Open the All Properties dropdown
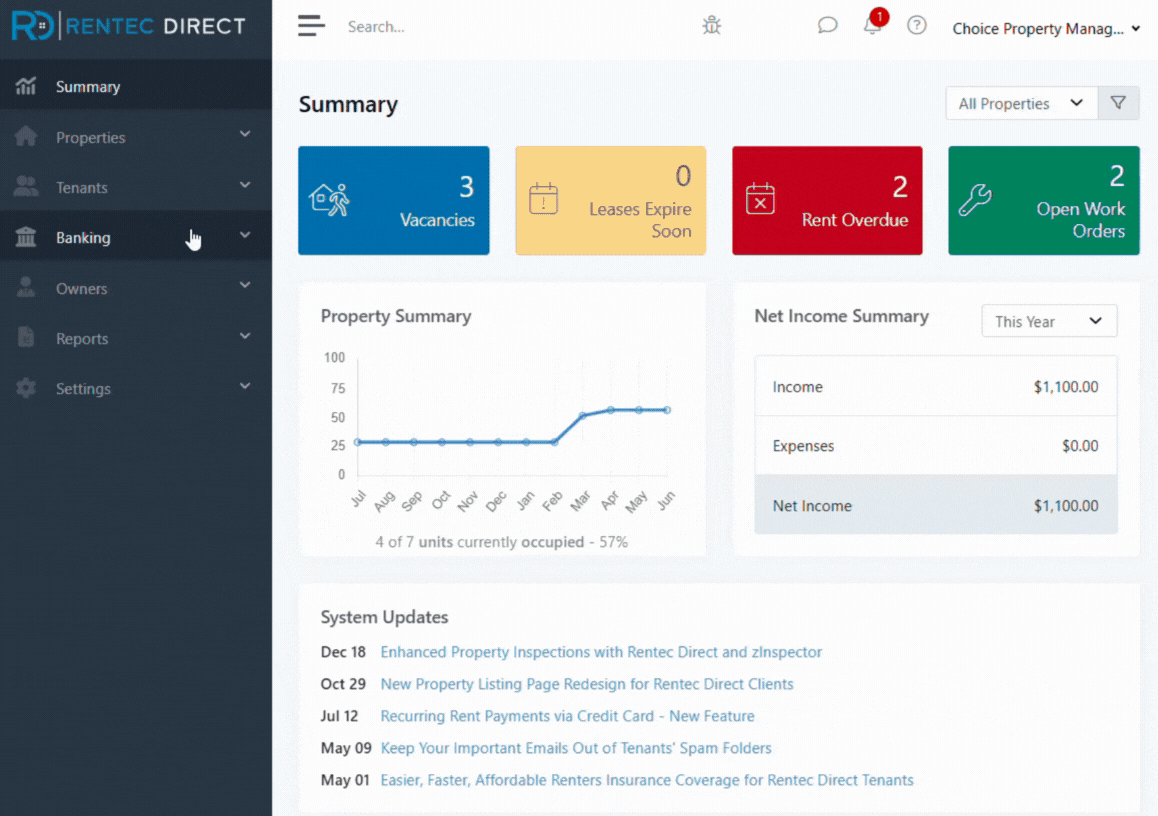This screenshot has width=1158, height=816. [1021, 103]
